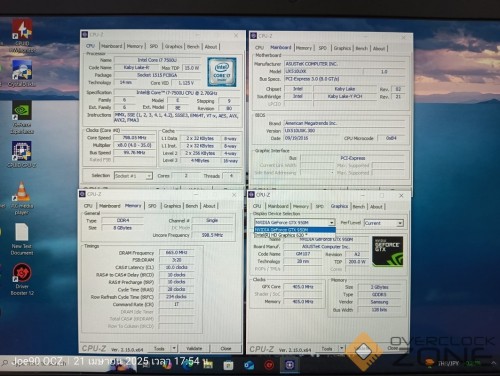Open the VLC media player shortcut
Image resolution: width=500 pixels, height=376 pixels.
22,198
